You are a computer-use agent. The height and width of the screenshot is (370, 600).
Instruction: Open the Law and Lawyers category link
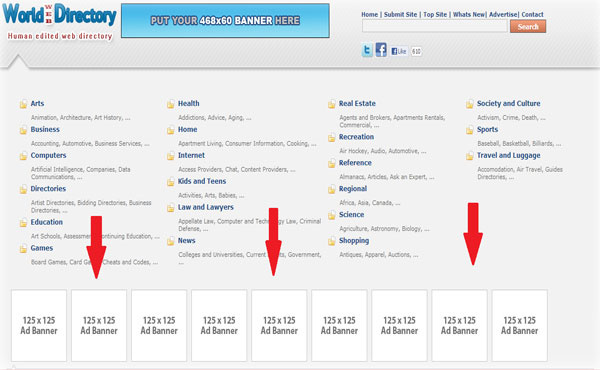[205, 207]
